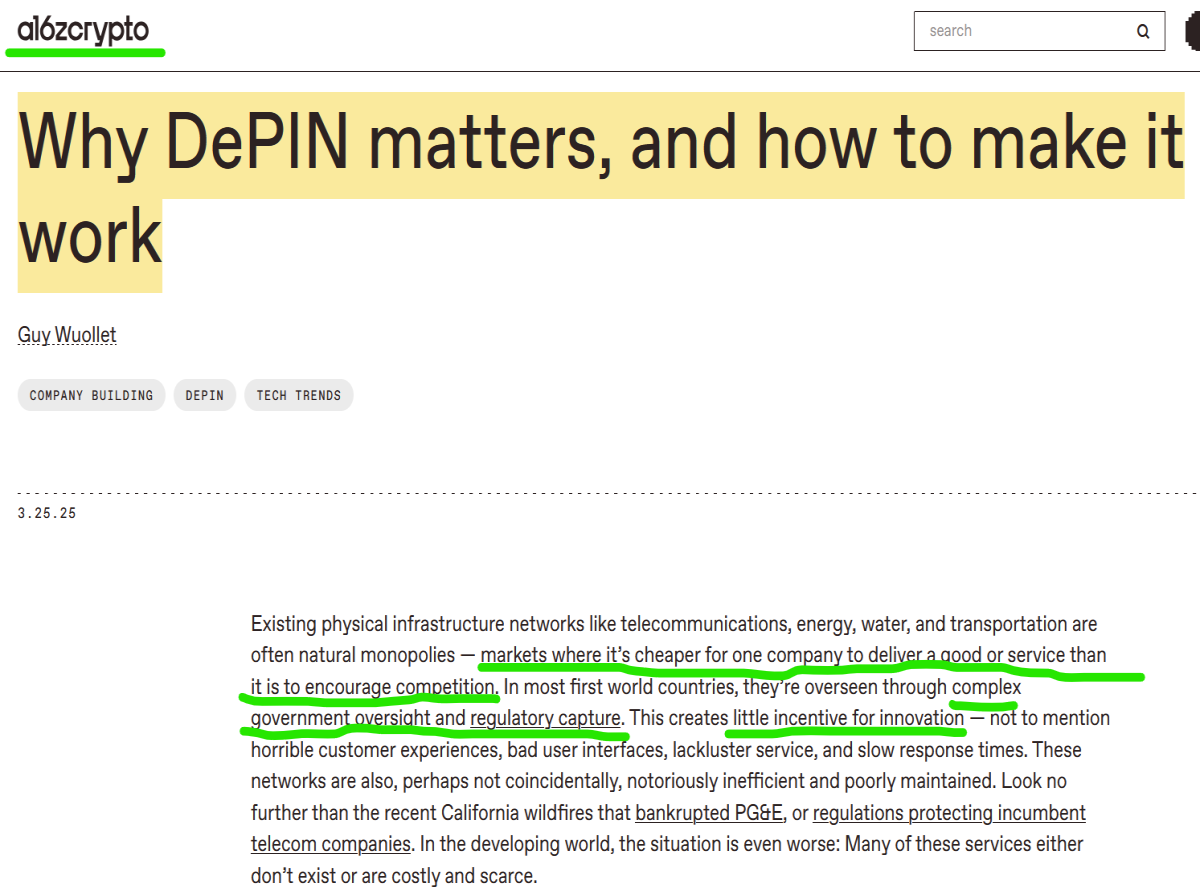Follow the 'regulatory capture' link
Image resolution: width=1200 pixels, height=895 pixels.
[x=545, y=718]
